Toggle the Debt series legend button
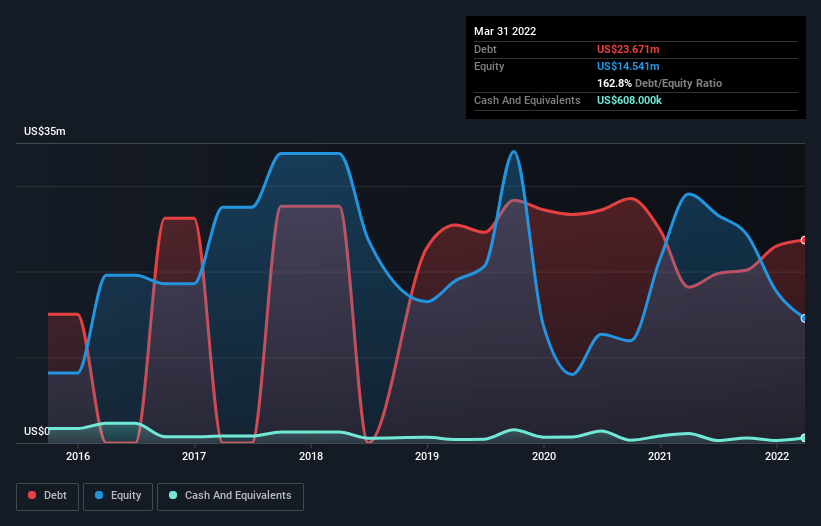 [47, 496]
